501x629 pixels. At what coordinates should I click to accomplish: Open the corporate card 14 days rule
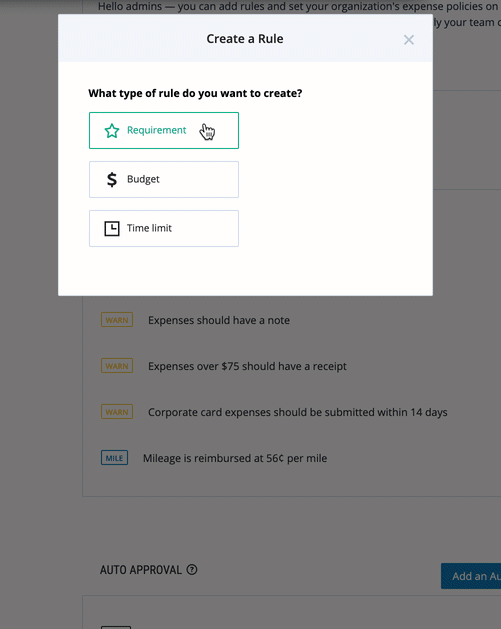[x=298, y=412]
